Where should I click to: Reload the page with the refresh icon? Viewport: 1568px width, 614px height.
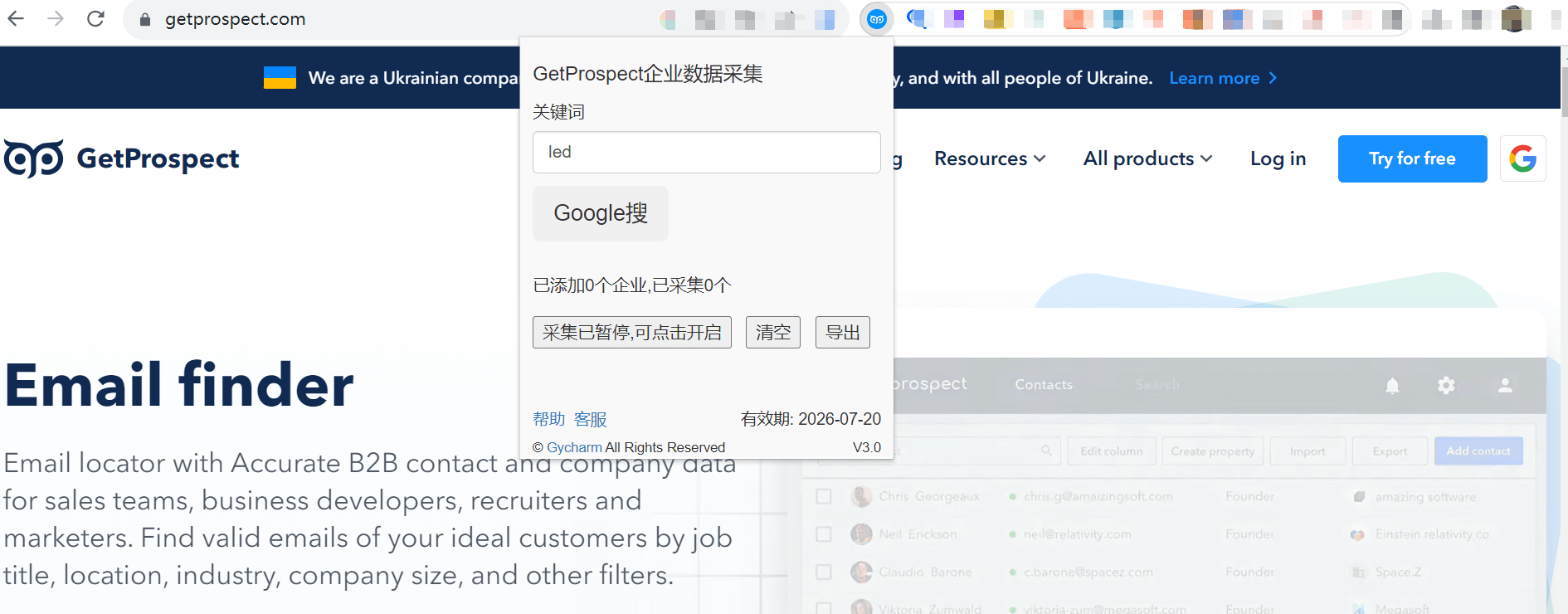coord(95,18)
